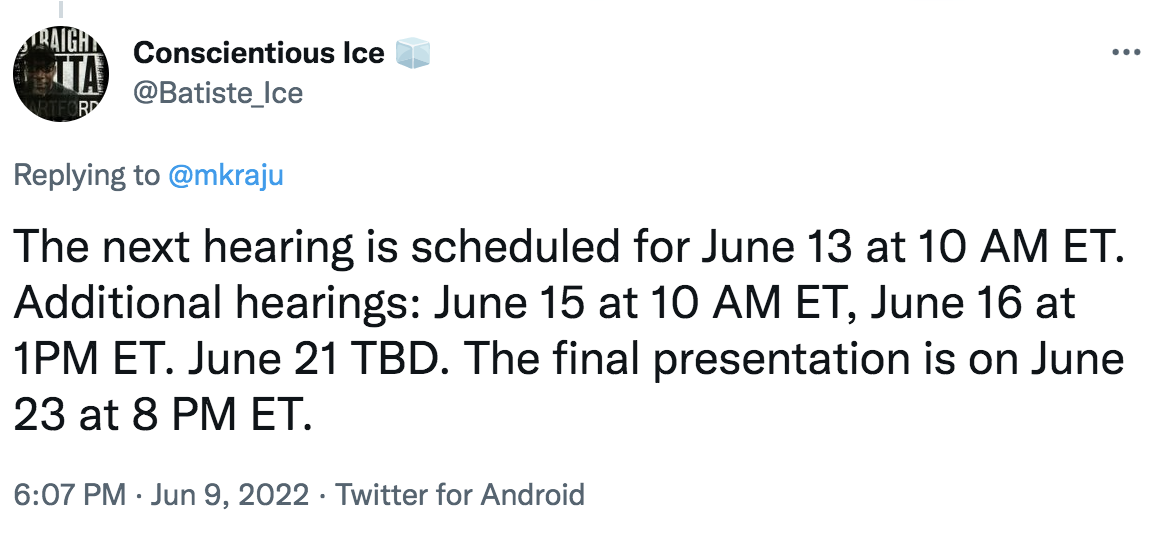Click the "Replying to" label

tap(85, 175)
